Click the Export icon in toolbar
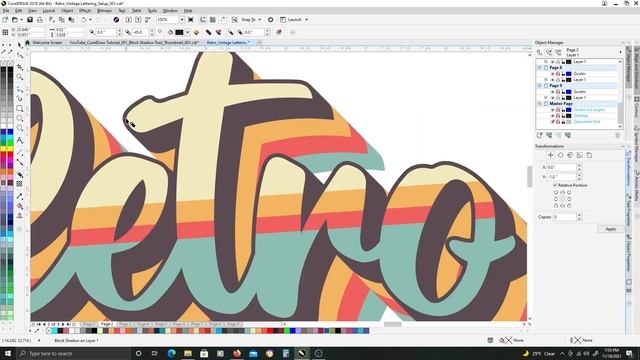The height and width of the screenshot is (360, 640). click(138, 20)
